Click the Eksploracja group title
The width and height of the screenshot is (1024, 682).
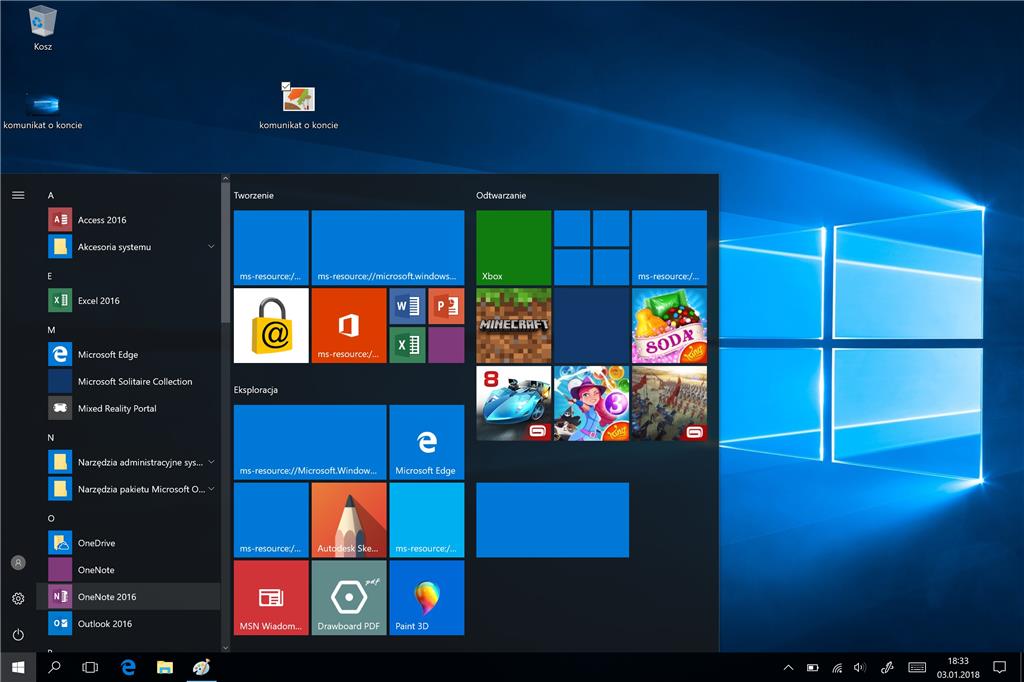click(255, 389)
